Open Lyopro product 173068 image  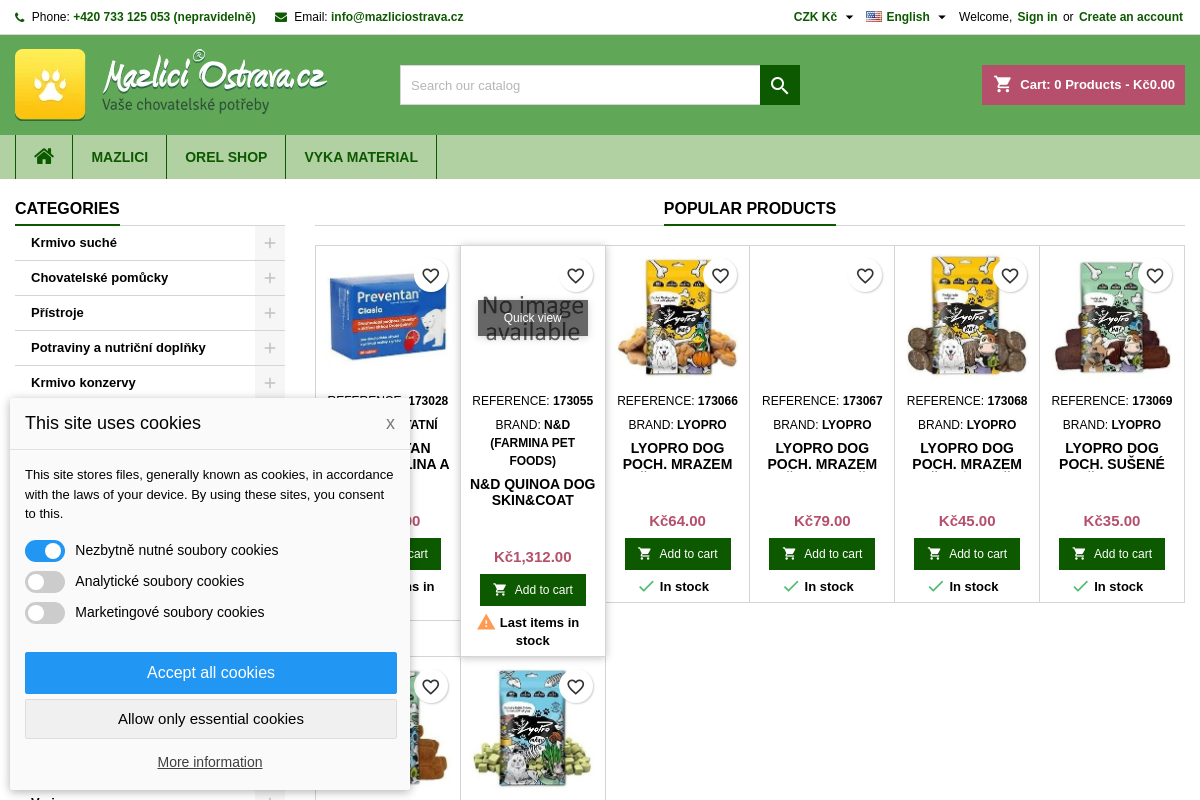pyautogui.click(x=967, y=318)
